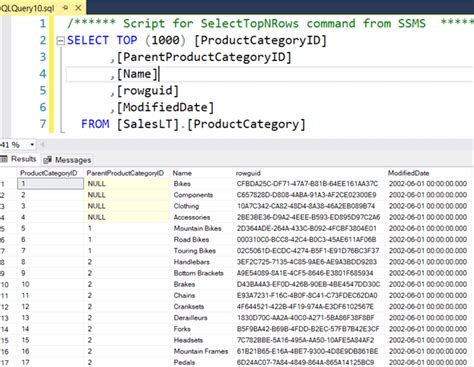Image resolution: width=474 pixels, height=367 pixels.
Task: Click the TOP keyword in query
Action: pyautogui.click(x=127, y=40)
